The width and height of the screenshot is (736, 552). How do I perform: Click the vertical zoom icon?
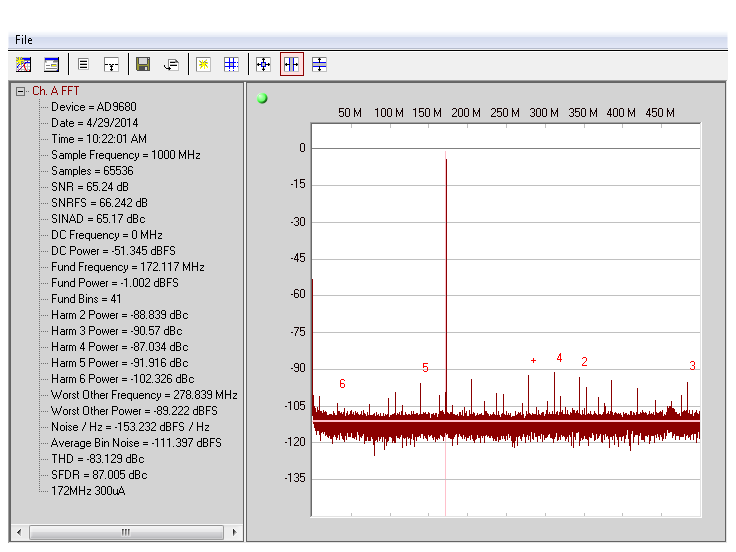click(x=319, y=64)
